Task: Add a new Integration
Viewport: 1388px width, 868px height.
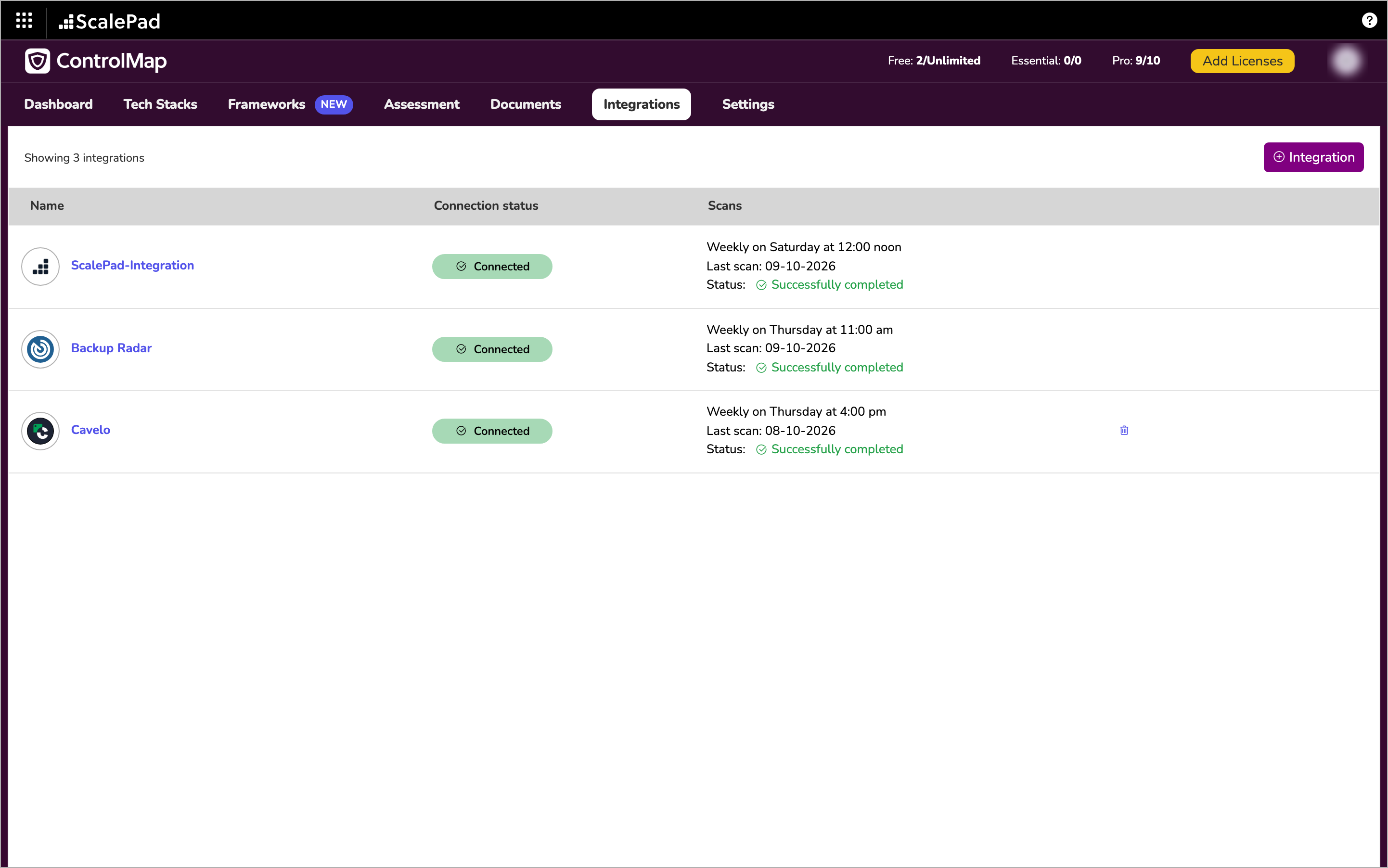Action: tap(1313, 157)
